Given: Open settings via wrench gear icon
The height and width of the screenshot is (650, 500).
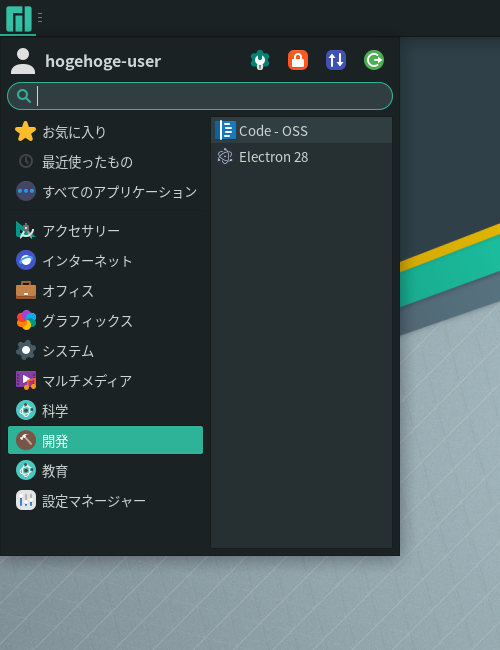Looking at the screenshot, I should tap(260, 60).
